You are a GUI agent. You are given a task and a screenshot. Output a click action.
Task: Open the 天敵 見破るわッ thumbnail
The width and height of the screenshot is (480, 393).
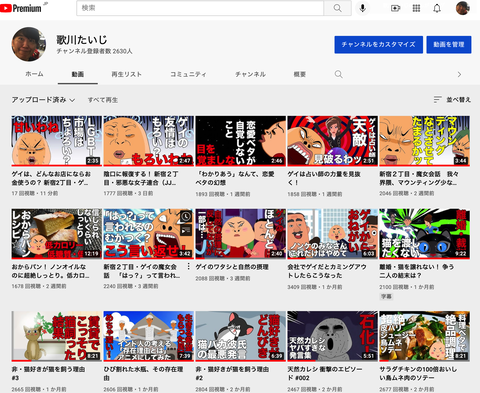tap(332, 141)
